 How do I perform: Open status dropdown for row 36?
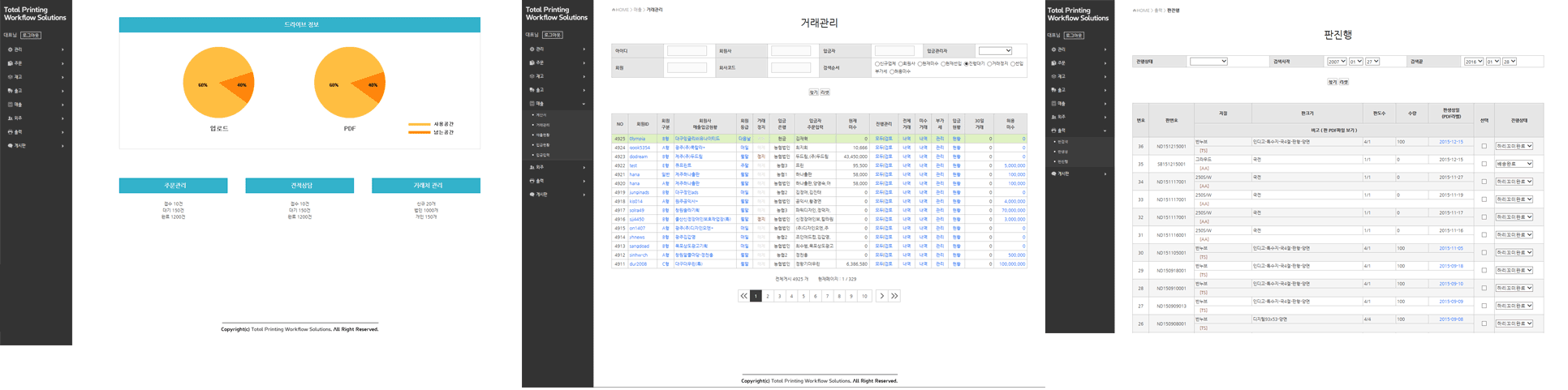[x=1514, y=147]
